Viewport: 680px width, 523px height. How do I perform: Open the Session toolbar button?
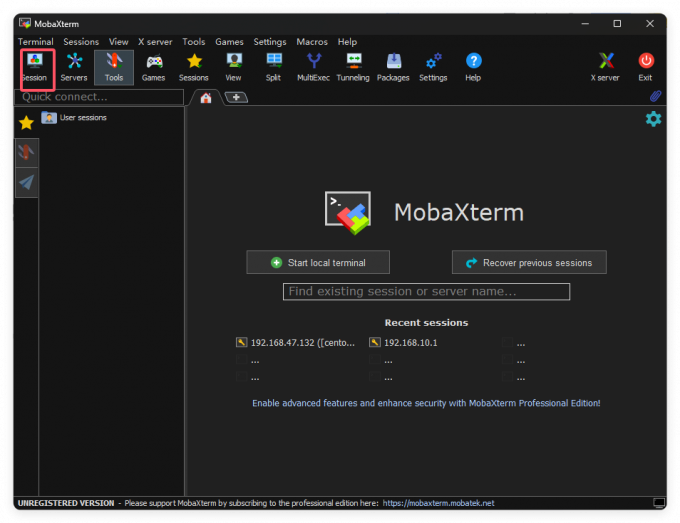pos(35,68)
